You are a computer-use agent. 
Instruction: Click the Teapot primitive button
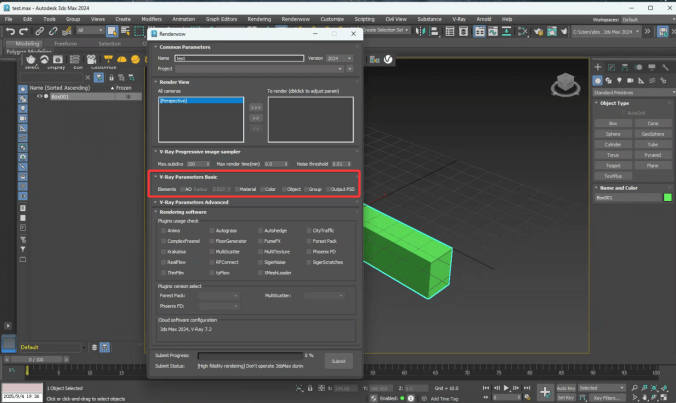point(613,166)
